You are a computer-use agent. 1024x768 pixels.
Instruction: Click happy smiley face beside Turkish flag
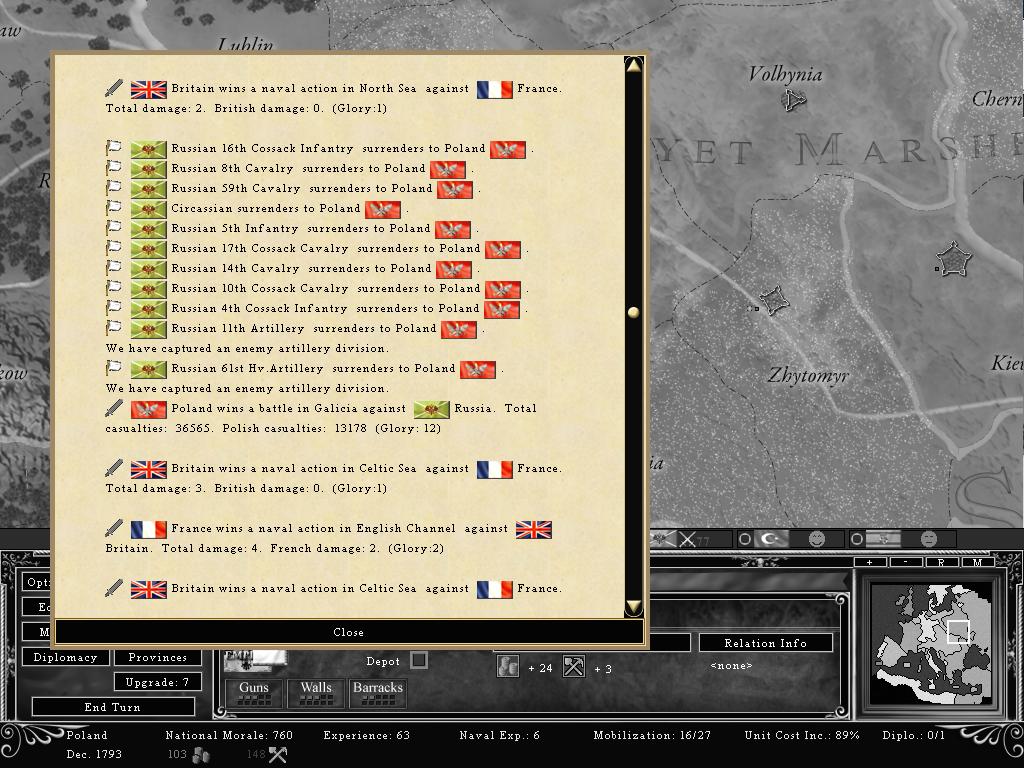817,539
